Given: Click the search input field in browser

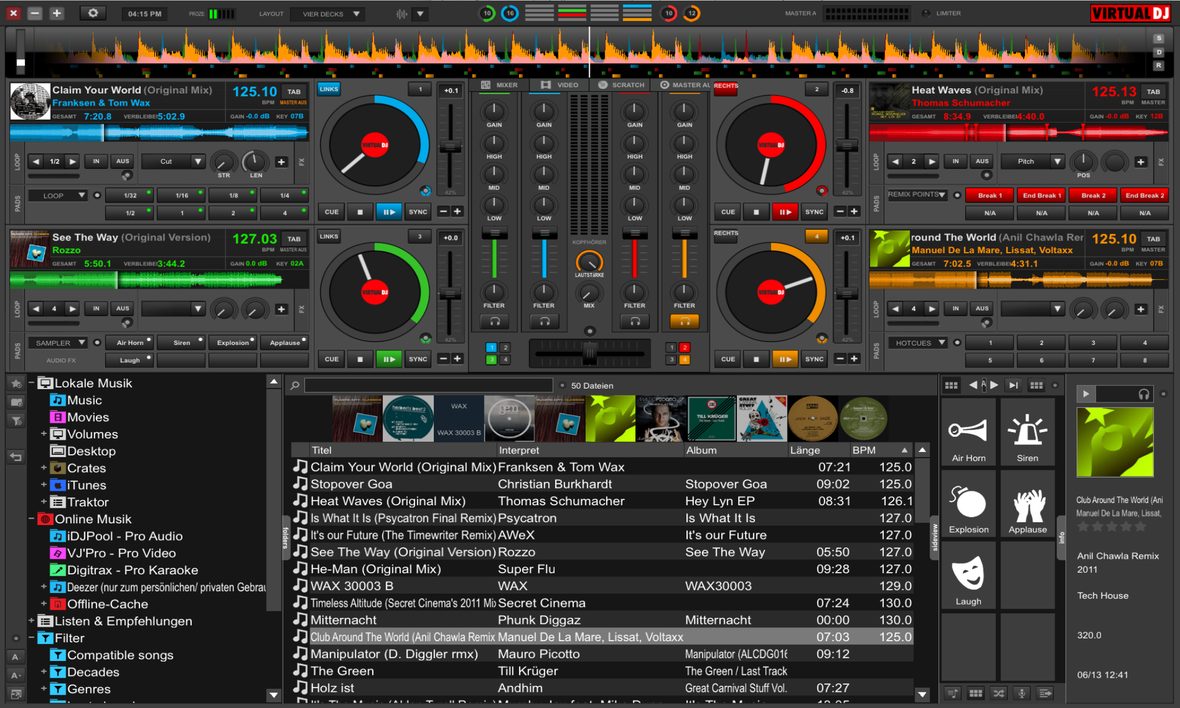Looking at the screenshot, I should click(429, 385).
